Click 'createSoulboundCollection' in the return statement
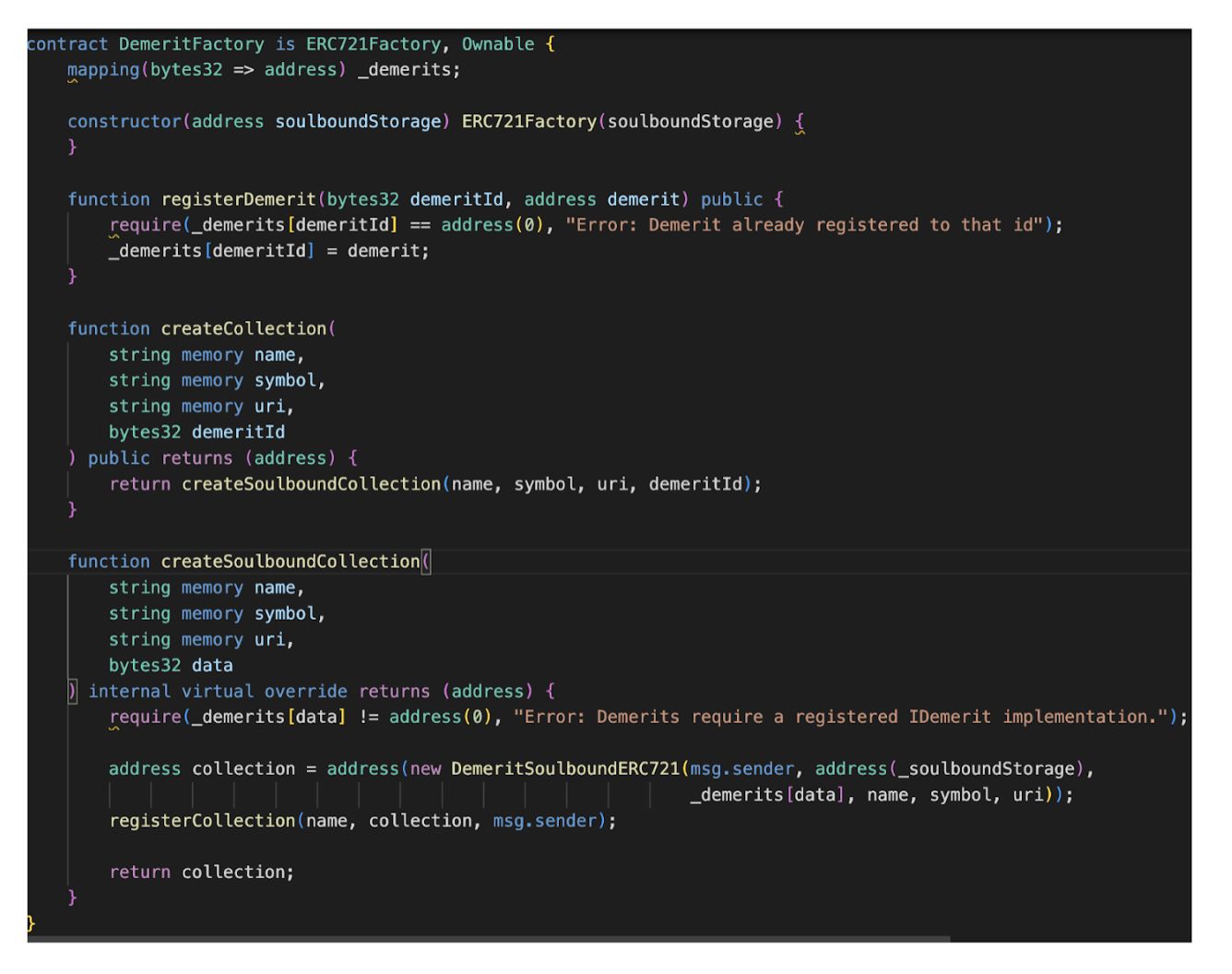 312,483
